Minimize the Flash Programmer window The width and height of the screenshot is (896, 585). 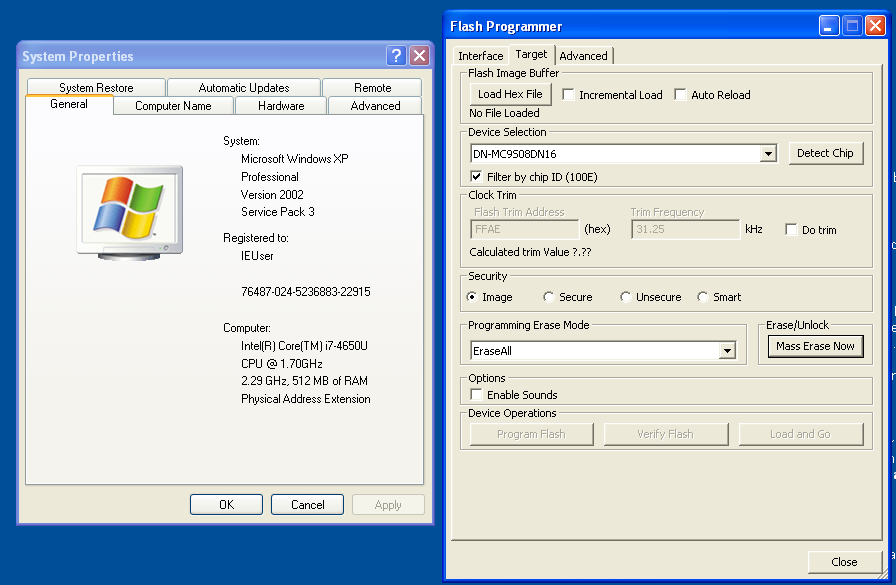829,26
